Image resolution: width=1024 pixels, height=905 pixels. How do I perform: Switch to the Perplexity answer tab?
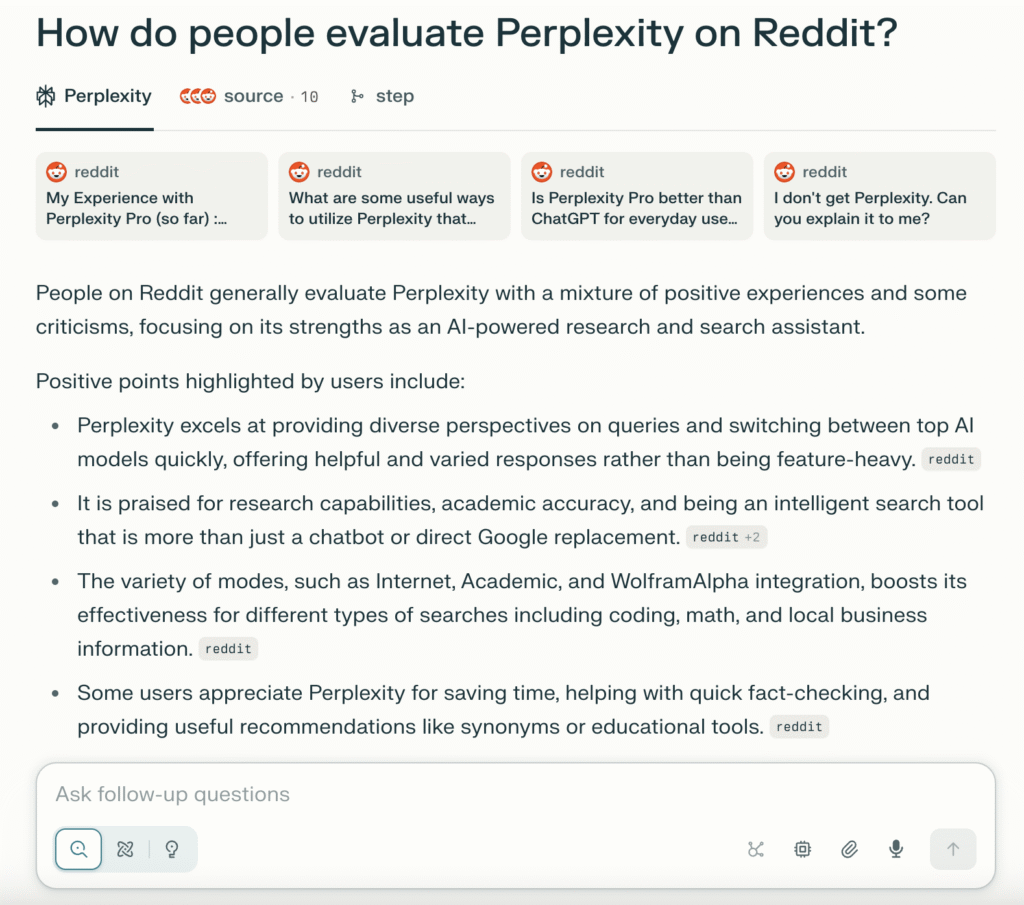point(94,97)
